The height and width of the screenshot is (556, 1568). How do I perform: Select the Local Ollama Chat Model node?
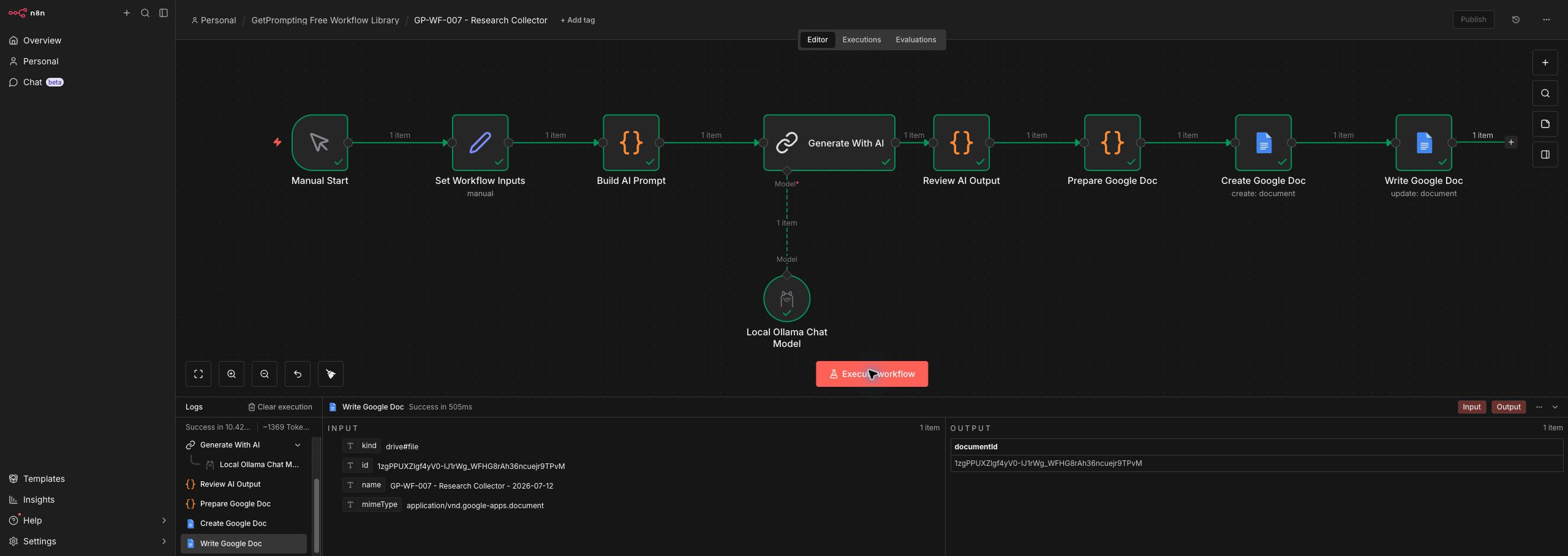click(786, 299)
